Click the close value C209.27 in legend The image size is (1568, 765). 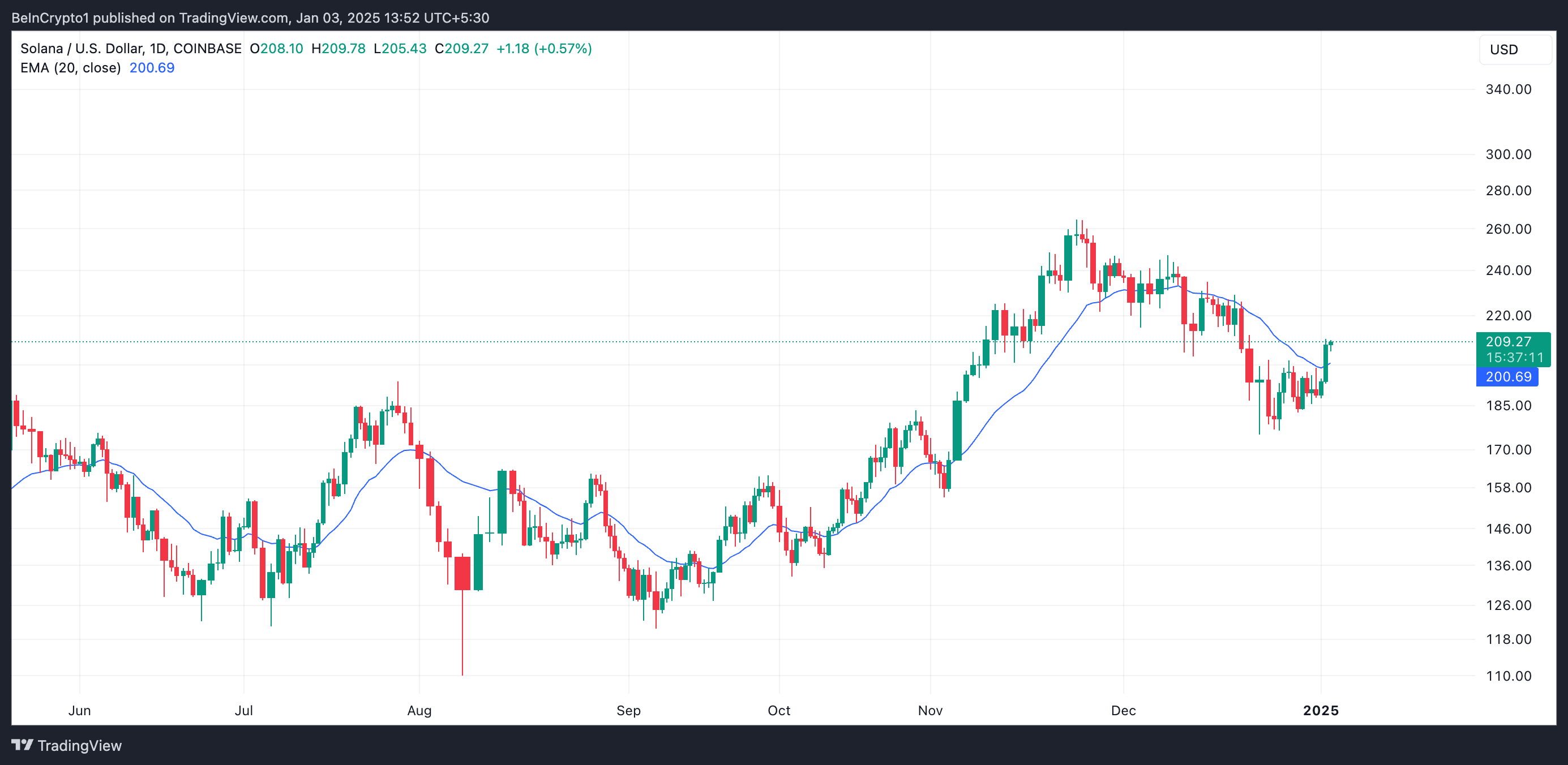tap(461, 49)
